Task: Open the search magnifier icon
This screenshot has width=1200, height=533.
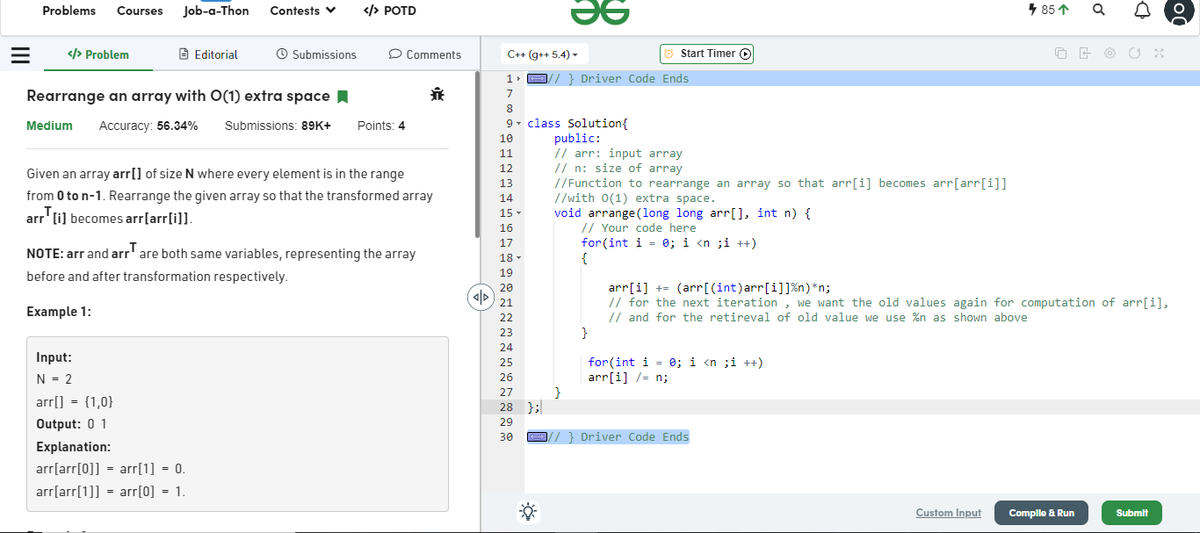Action: [1099, 11]
